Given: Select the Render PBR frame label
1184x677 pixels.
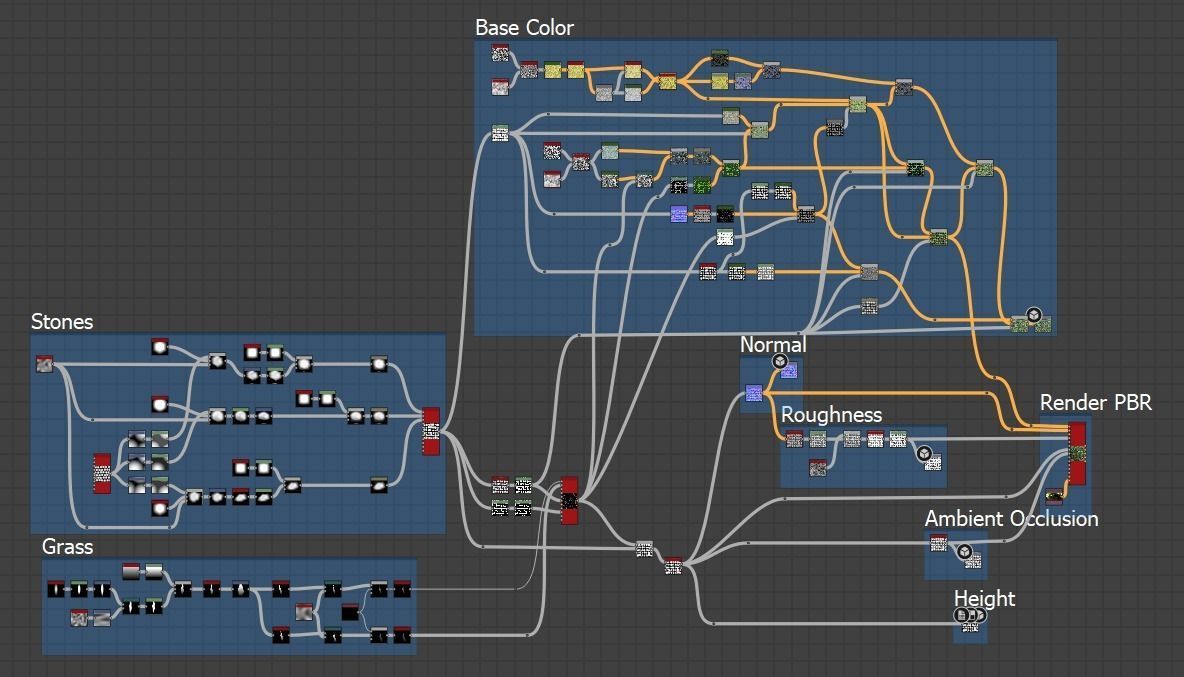Looking at the screenshot, I should [1096, 402].
